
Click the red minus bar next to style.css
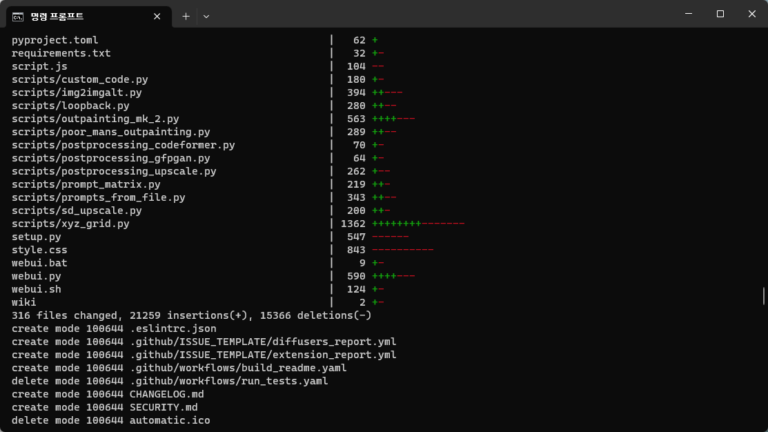[402, 250]
